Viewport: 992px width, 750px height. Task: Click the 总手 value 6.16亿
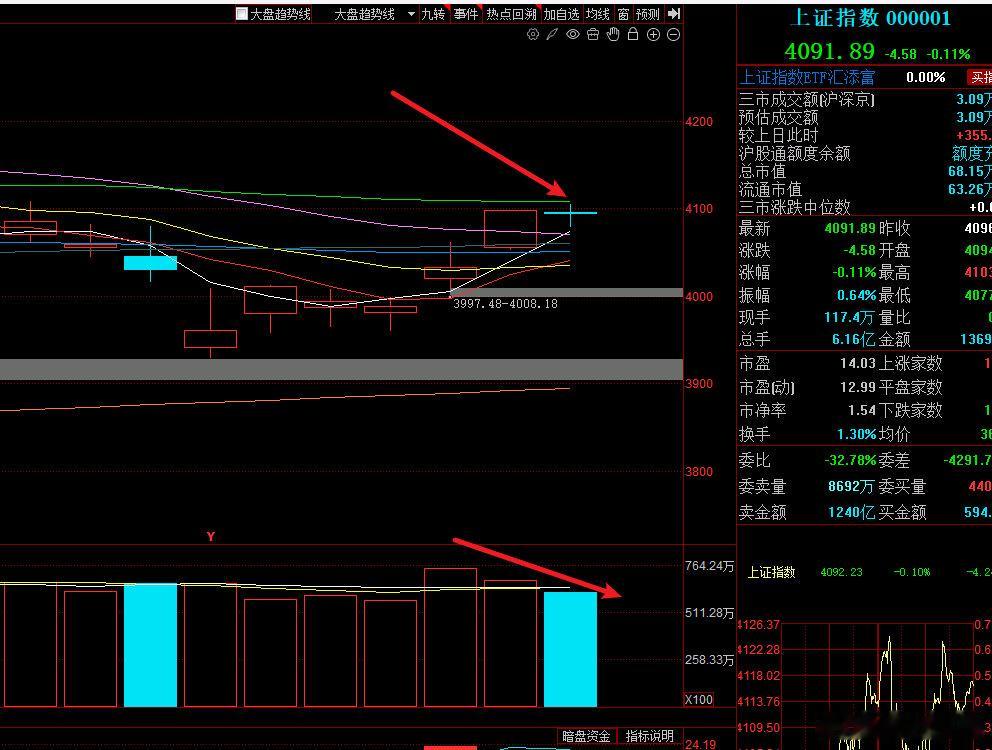853,339
